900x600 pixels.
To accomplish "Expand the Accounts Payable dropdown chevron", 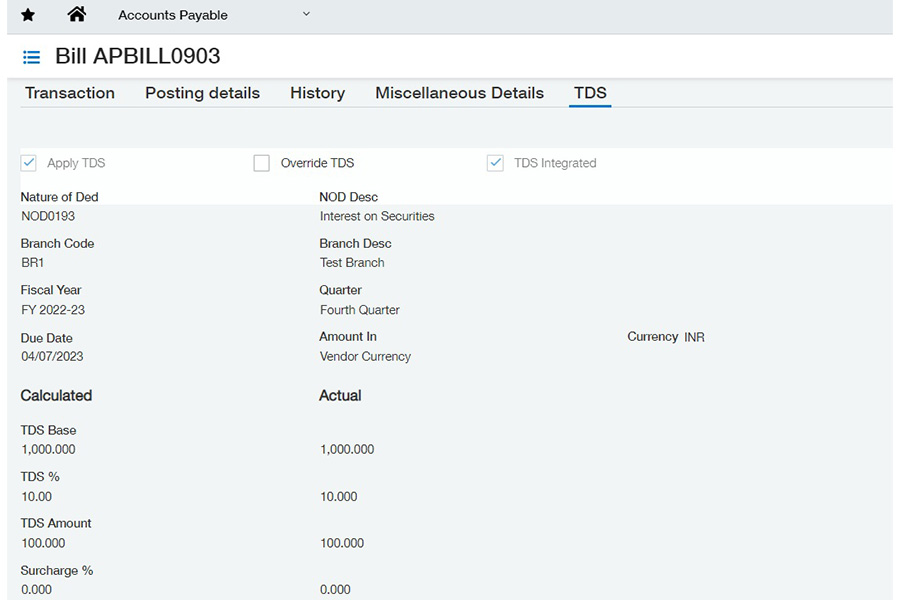I will click(x=306, y=14).
